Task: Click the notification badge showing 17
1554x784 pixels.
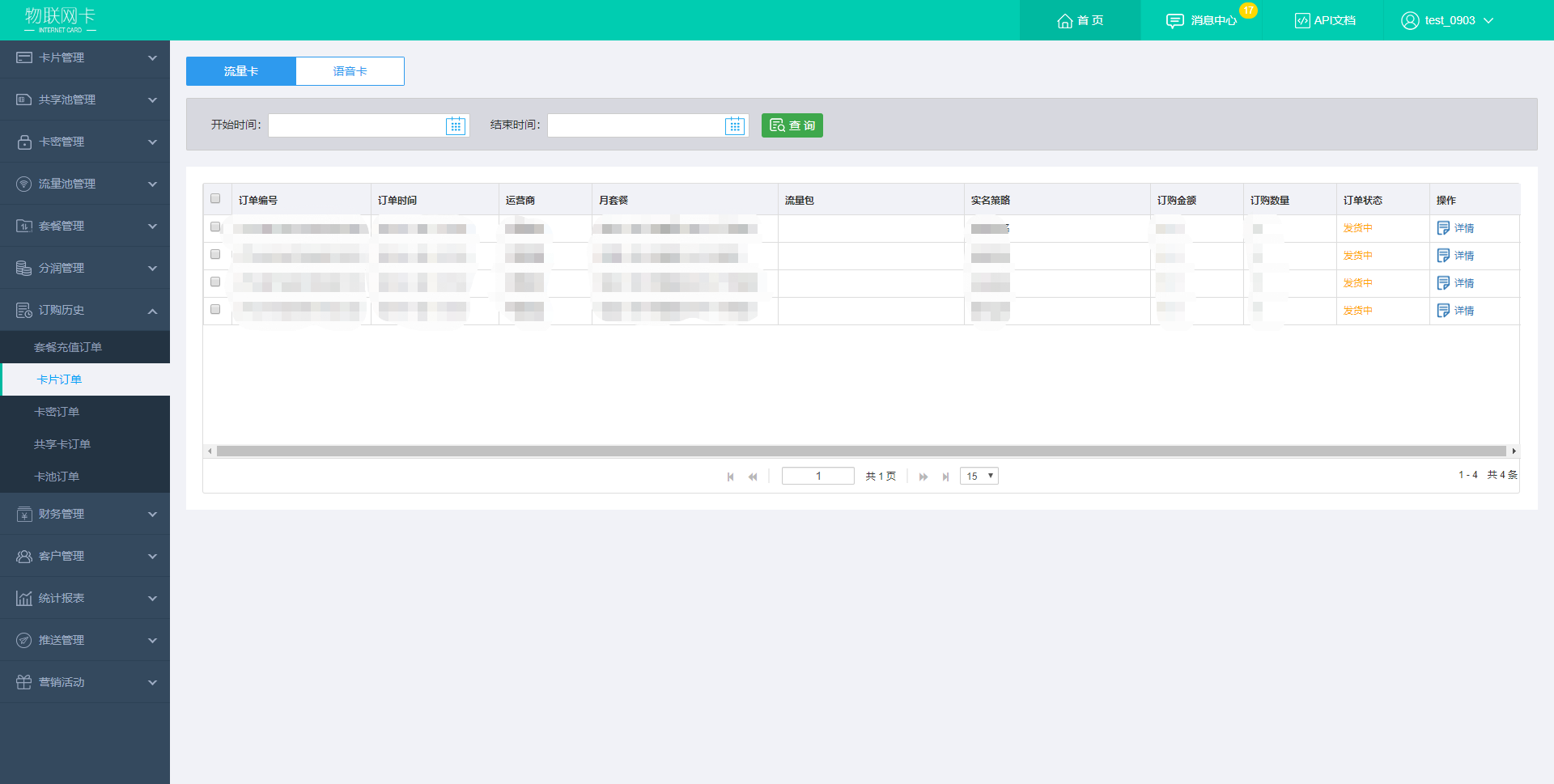Action: pos(1249,11)
